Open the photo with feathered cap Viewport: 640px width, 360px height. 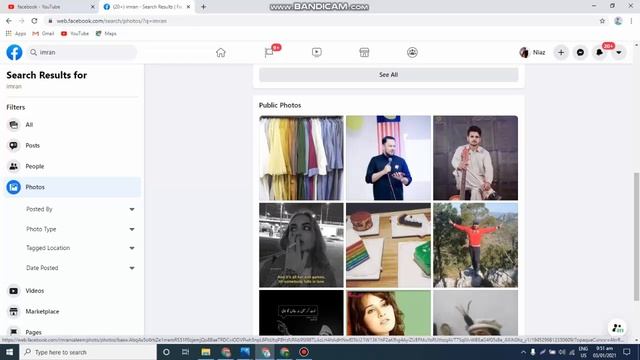click(x=476, y=313)
